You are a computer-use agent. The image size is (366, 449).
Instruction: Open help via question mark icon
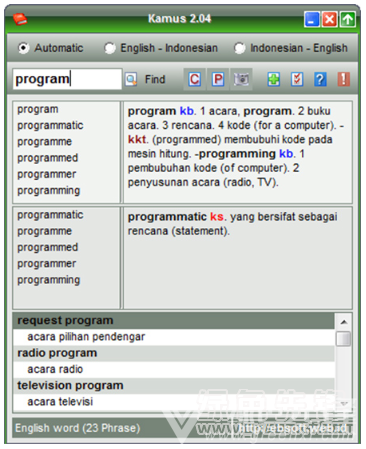pos(320,79)
